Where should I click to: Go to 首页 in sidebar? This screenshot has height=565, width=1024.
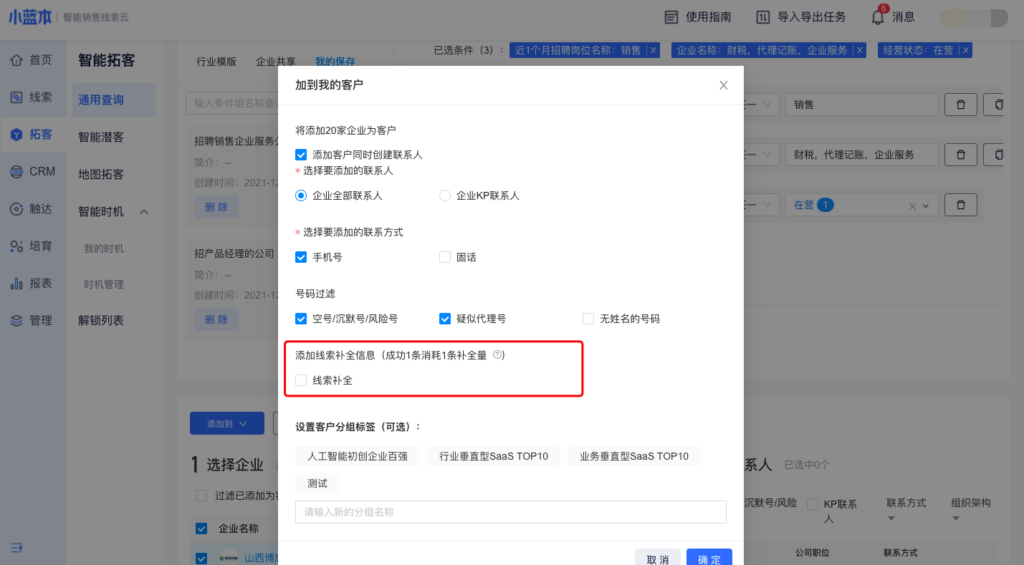[x=30, y=60]
